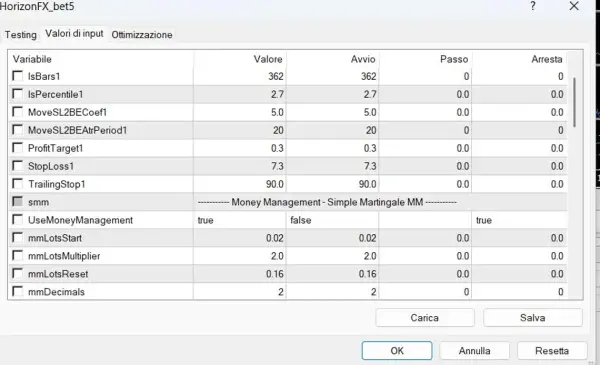
Task: Click the Passo column header
Action: 425,59
